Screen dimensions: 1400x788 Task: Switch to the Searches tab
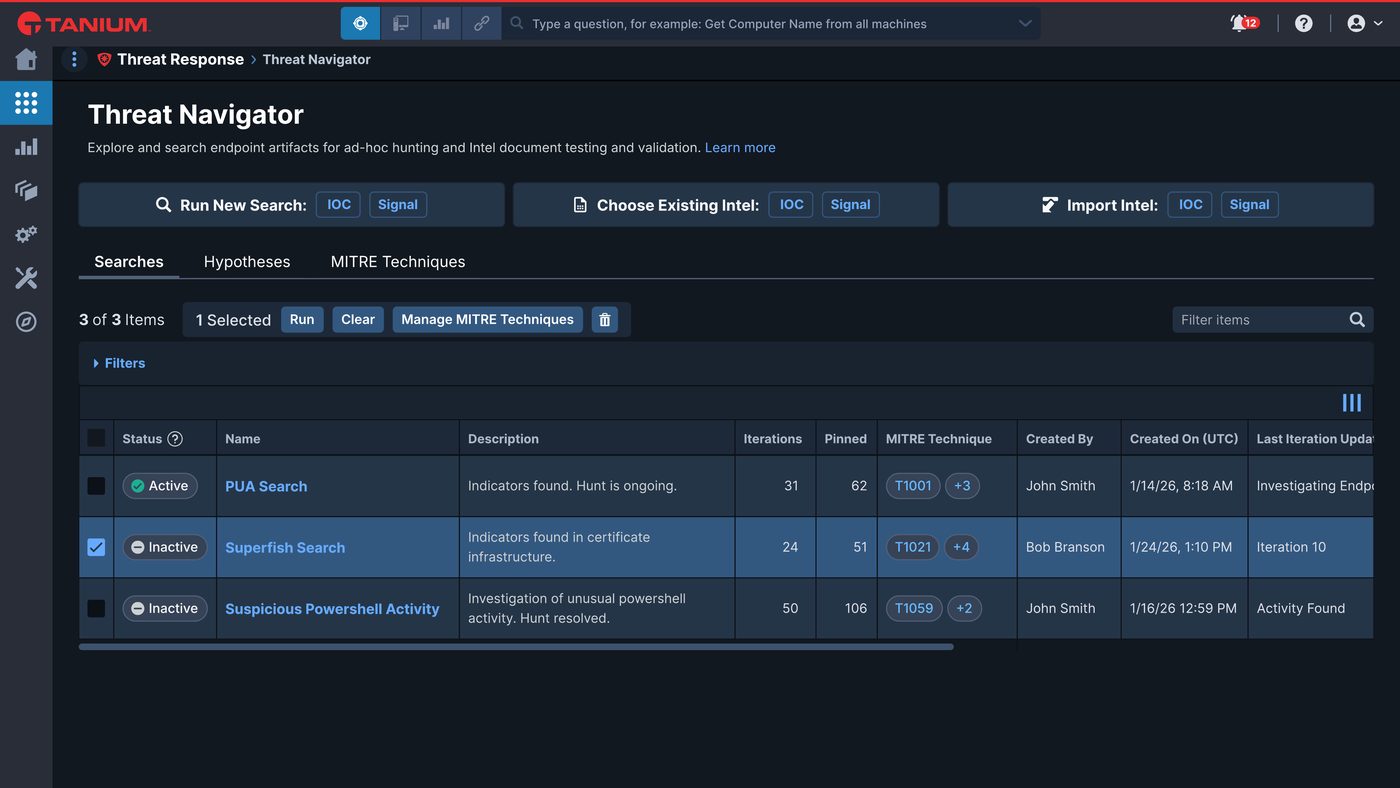tap(129, 261)
